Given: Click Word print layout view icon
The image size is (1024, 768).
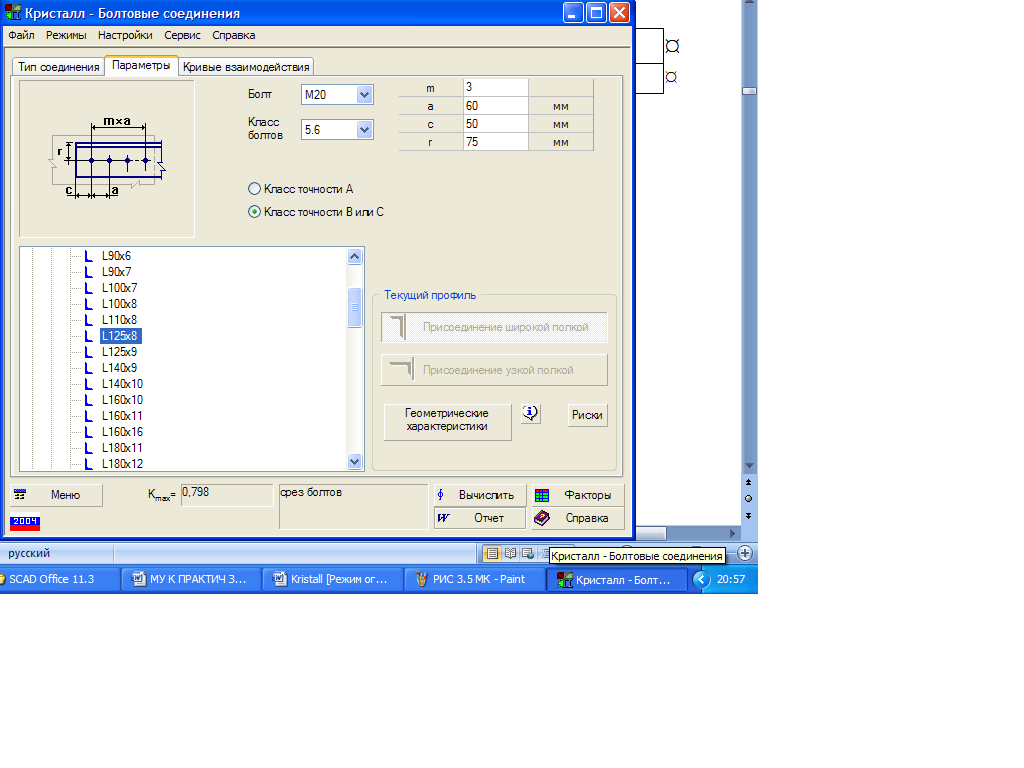Looking at the screenshot, I should 492,554.
